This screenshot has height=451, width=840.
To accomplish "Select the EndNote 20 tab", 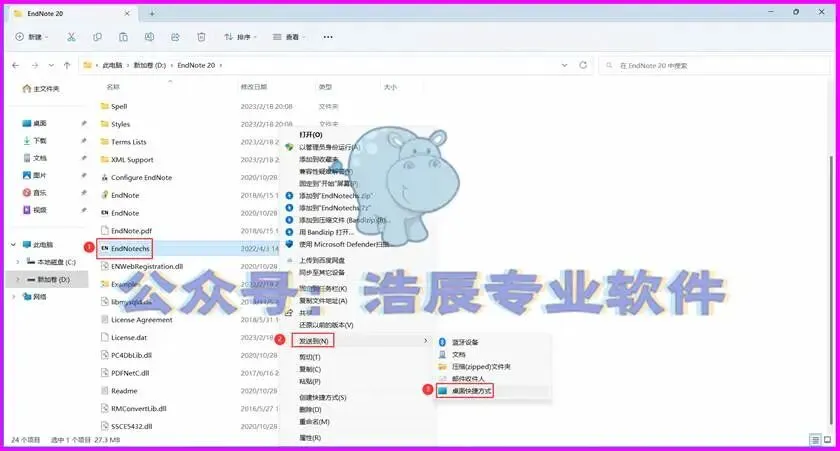I will 72,13.
